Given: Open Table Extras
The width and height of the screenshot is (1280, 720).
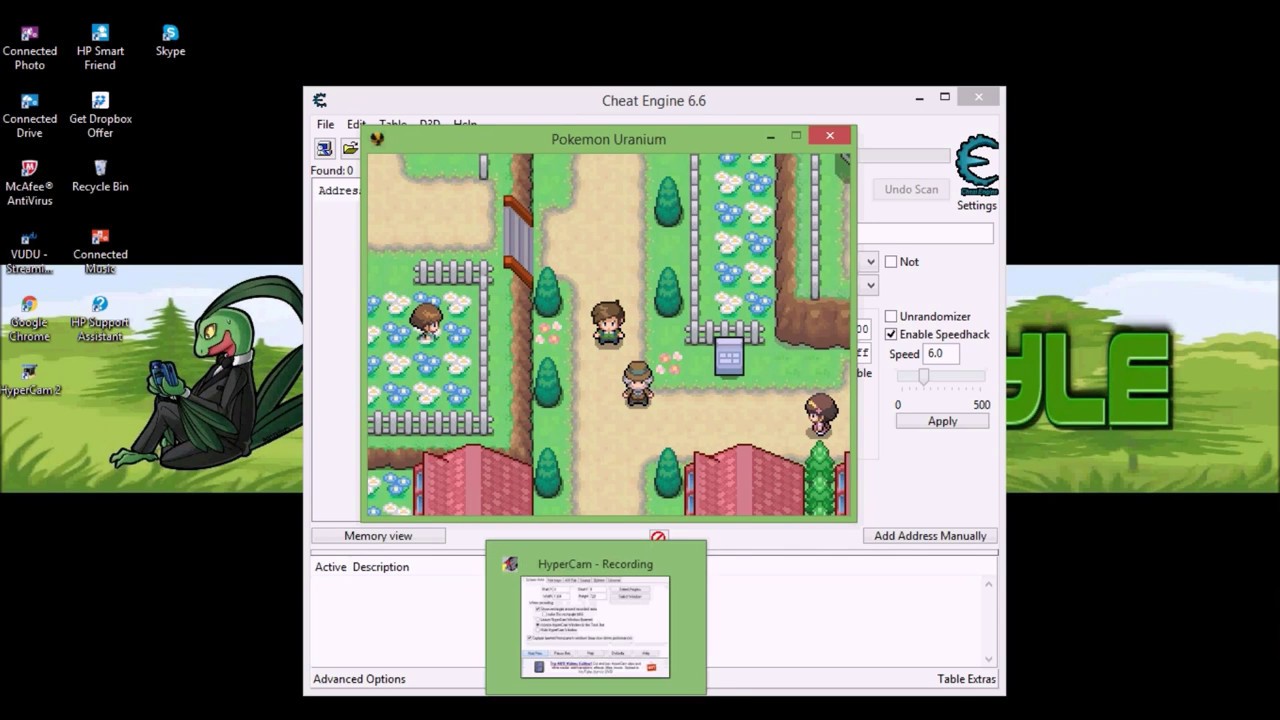Looking at the screenshot, I should 966,679.
